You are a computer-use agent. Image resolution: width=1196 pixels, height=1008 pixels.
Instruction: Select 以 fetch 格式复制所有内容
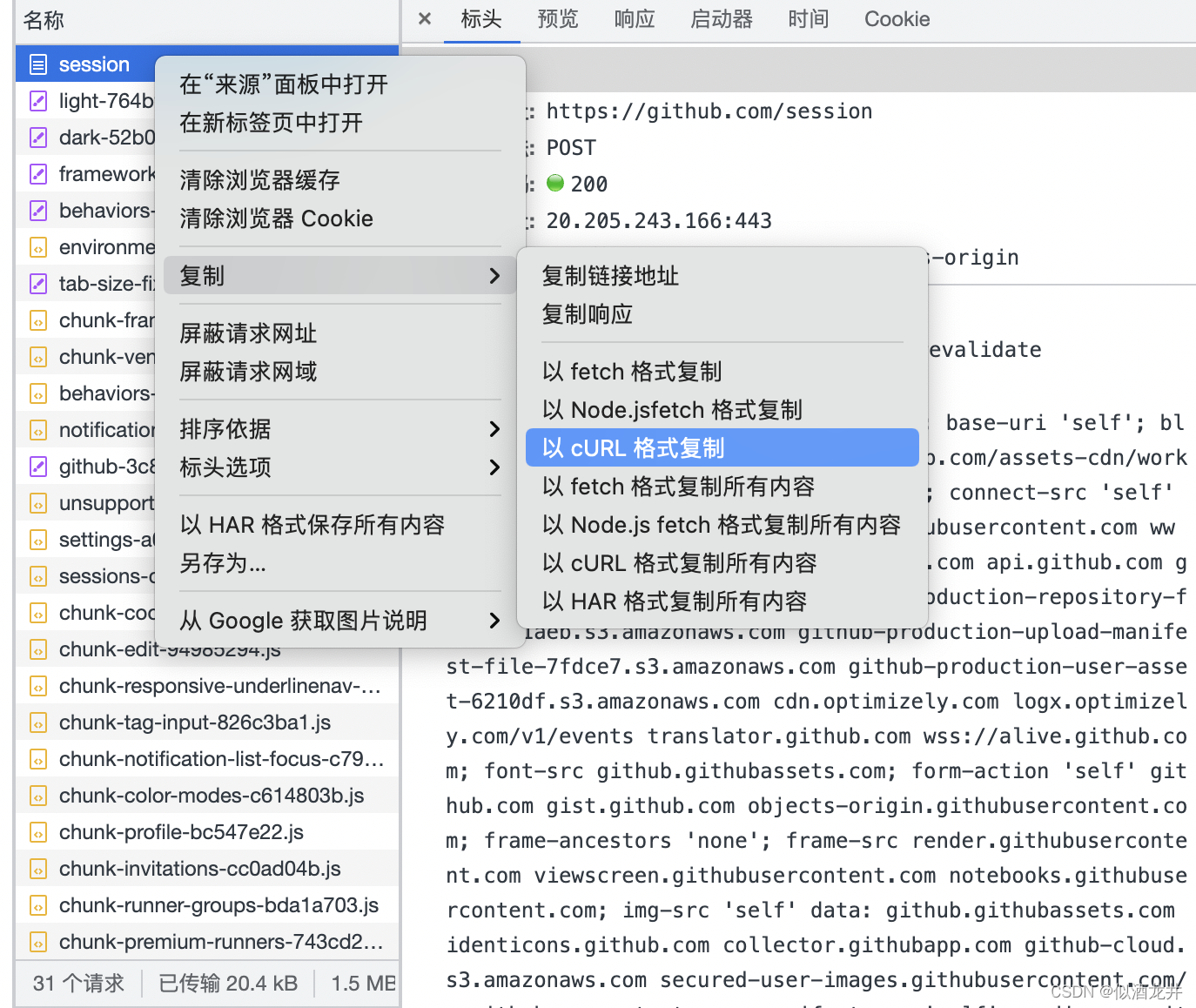(722, 487)
